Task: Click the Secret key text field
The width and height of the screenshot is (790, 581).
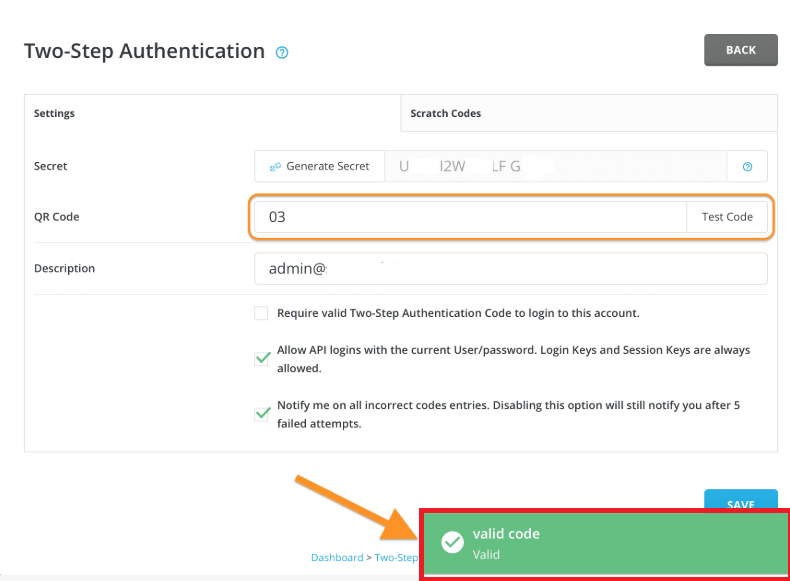Action: pos(555,166)
